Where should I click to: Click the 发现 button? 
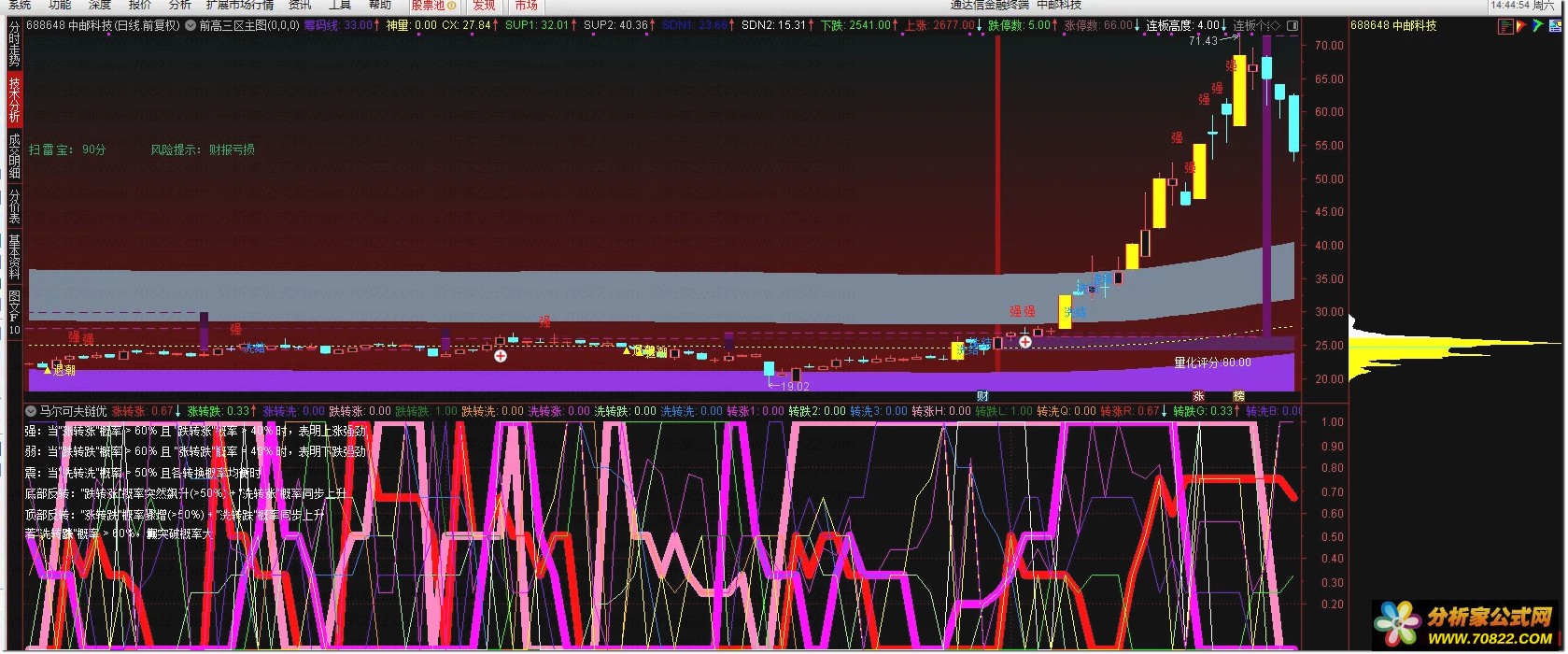pos(484,5)
